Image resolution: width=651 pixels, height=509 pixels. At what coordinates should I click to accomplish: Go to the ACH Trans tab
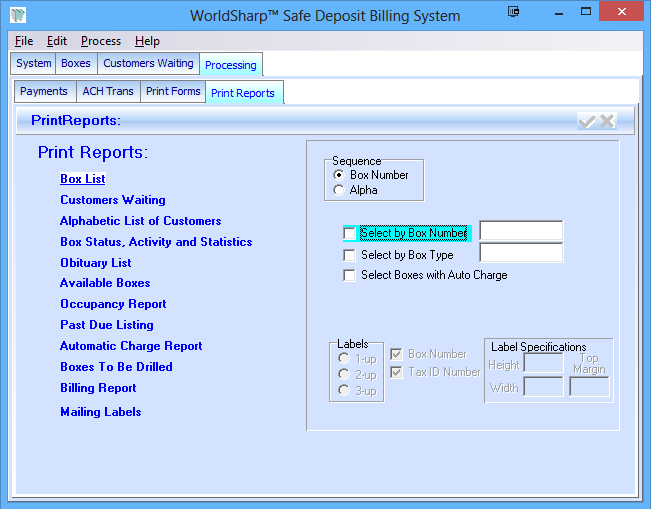(108, 91)
